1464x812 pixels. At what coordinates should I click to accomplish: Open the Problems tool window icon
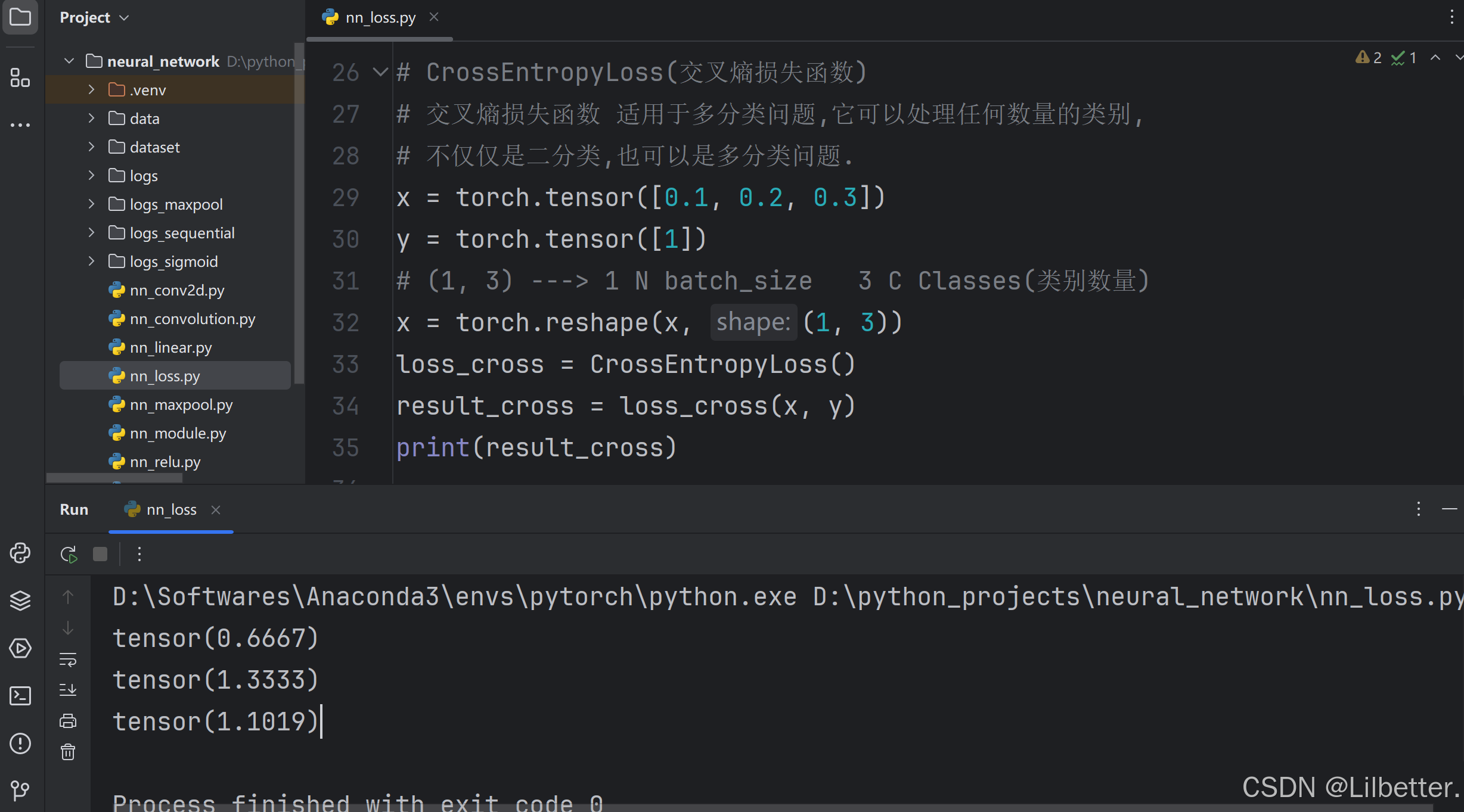pos(20,743)
